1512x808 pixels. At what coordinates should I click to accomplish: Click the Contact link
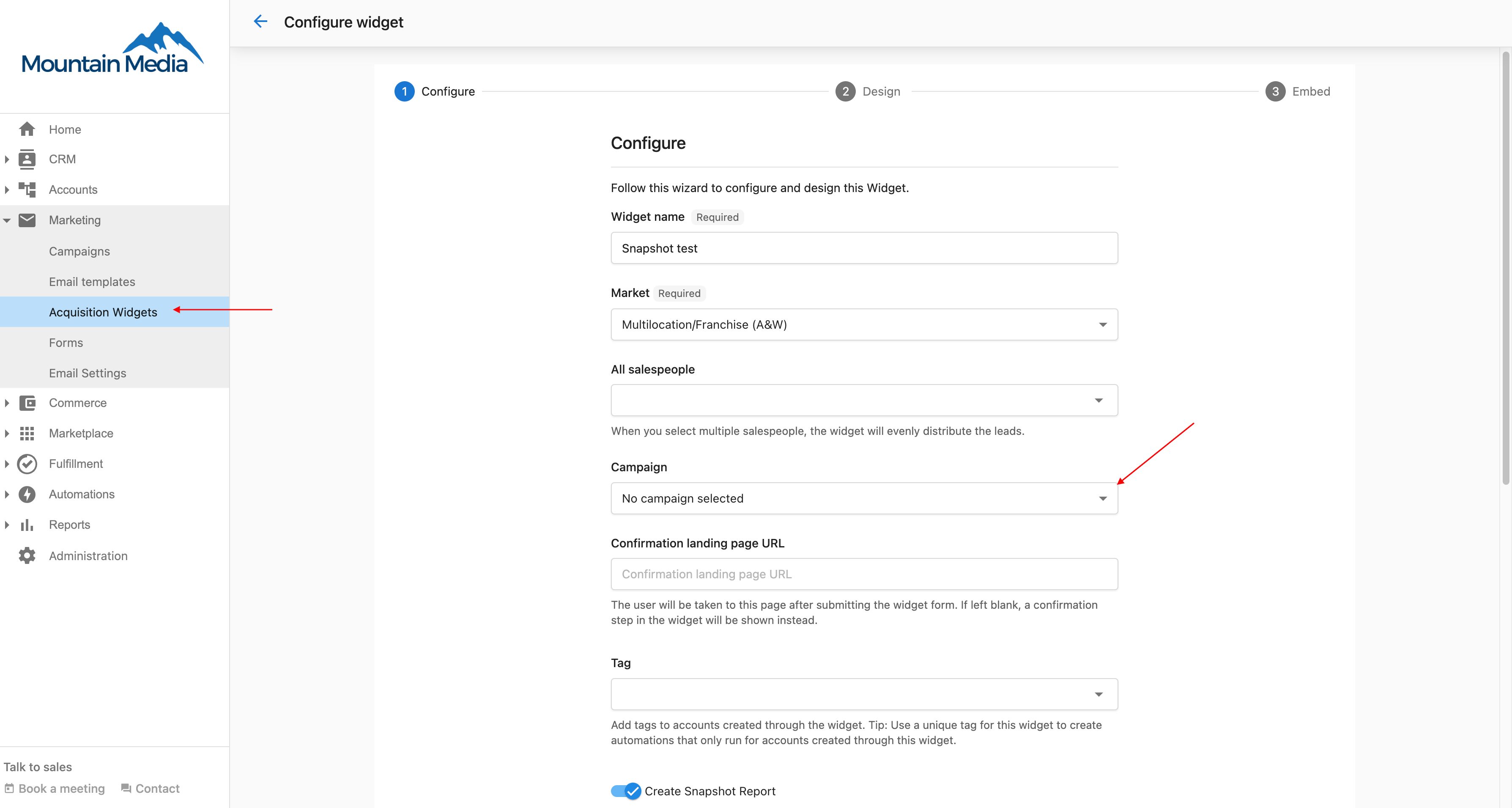pos(150,789)
